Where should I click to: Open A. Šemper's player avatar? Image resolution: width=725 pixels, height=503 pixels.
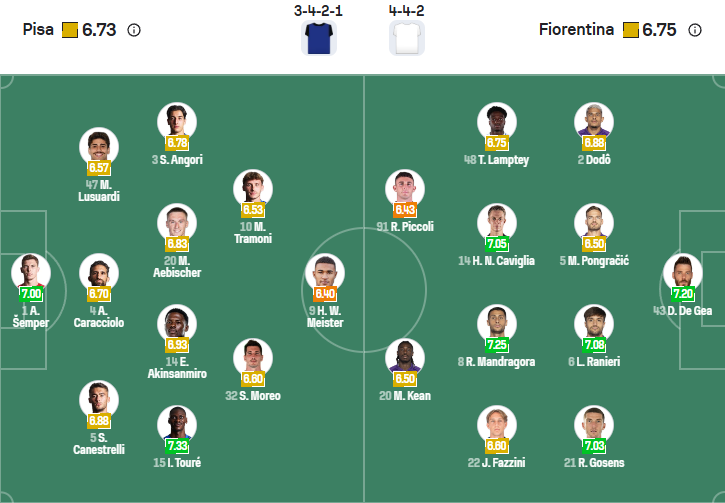coord(30,272)
